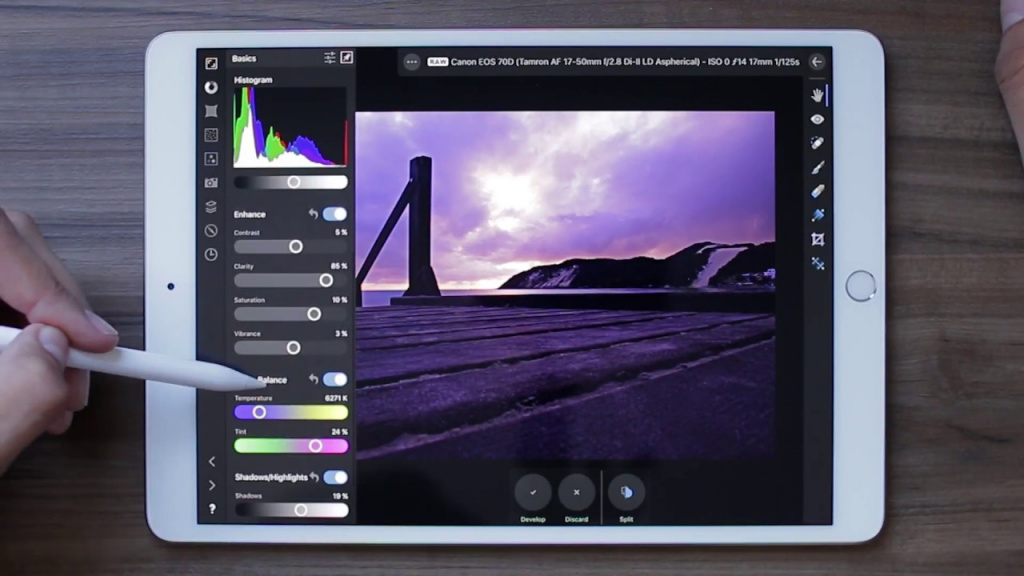Open the panel options sliders icon

pos(329,58)
